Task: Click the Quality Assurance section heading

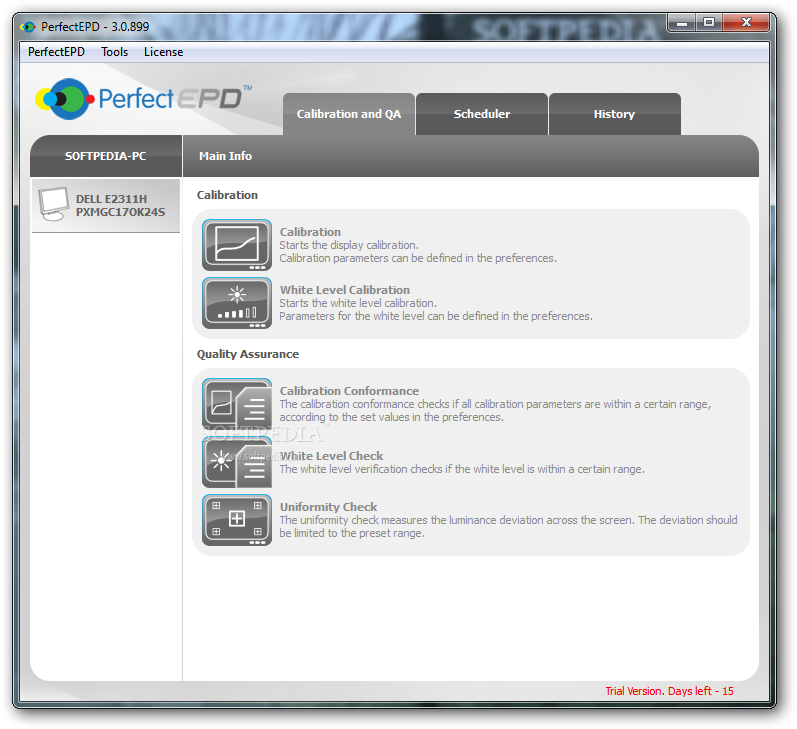Action: pyautogui.click(x=248, y=354)
